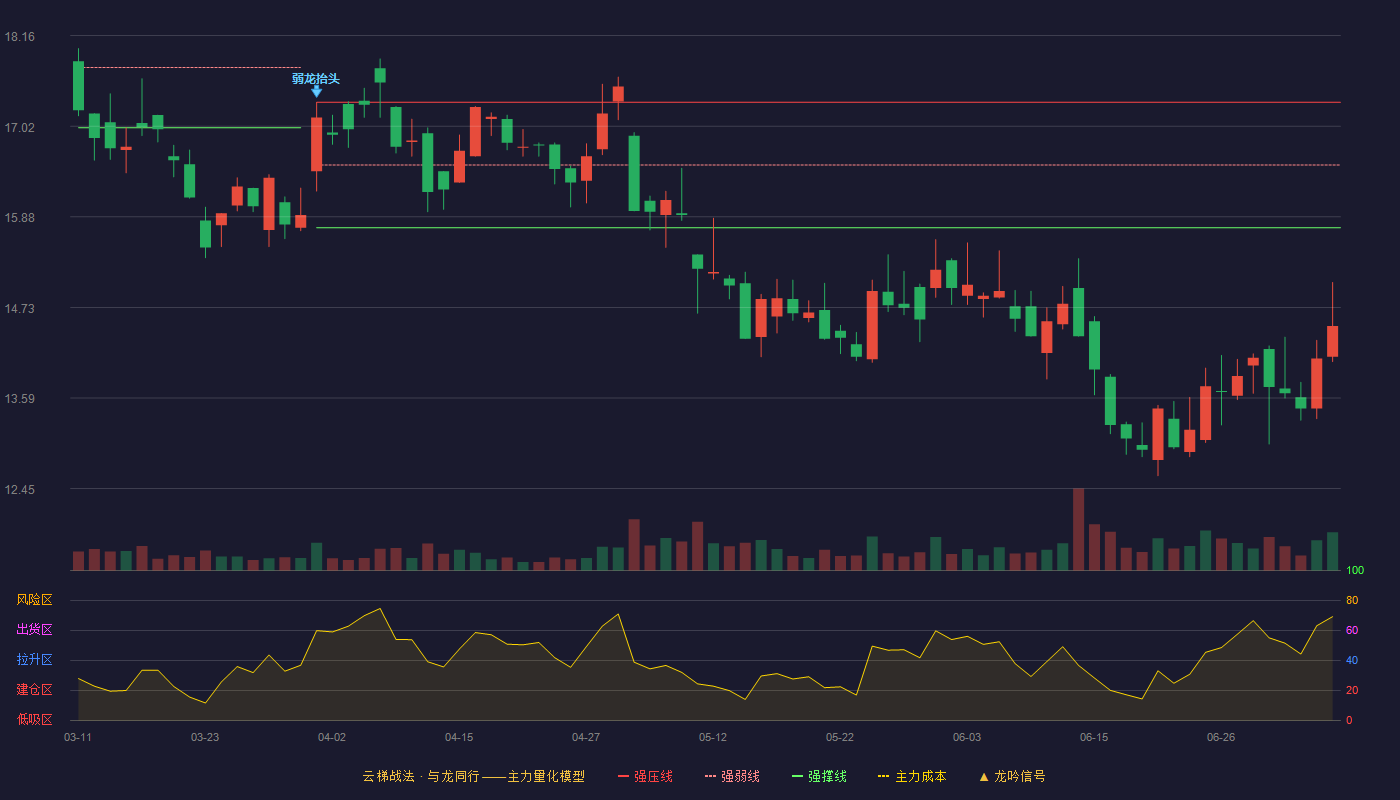Image resolution: width=1400 pixels, height=800 pixels.
Task: Click the 弱龙抬头 annotation label
Action: click(316, 78)
